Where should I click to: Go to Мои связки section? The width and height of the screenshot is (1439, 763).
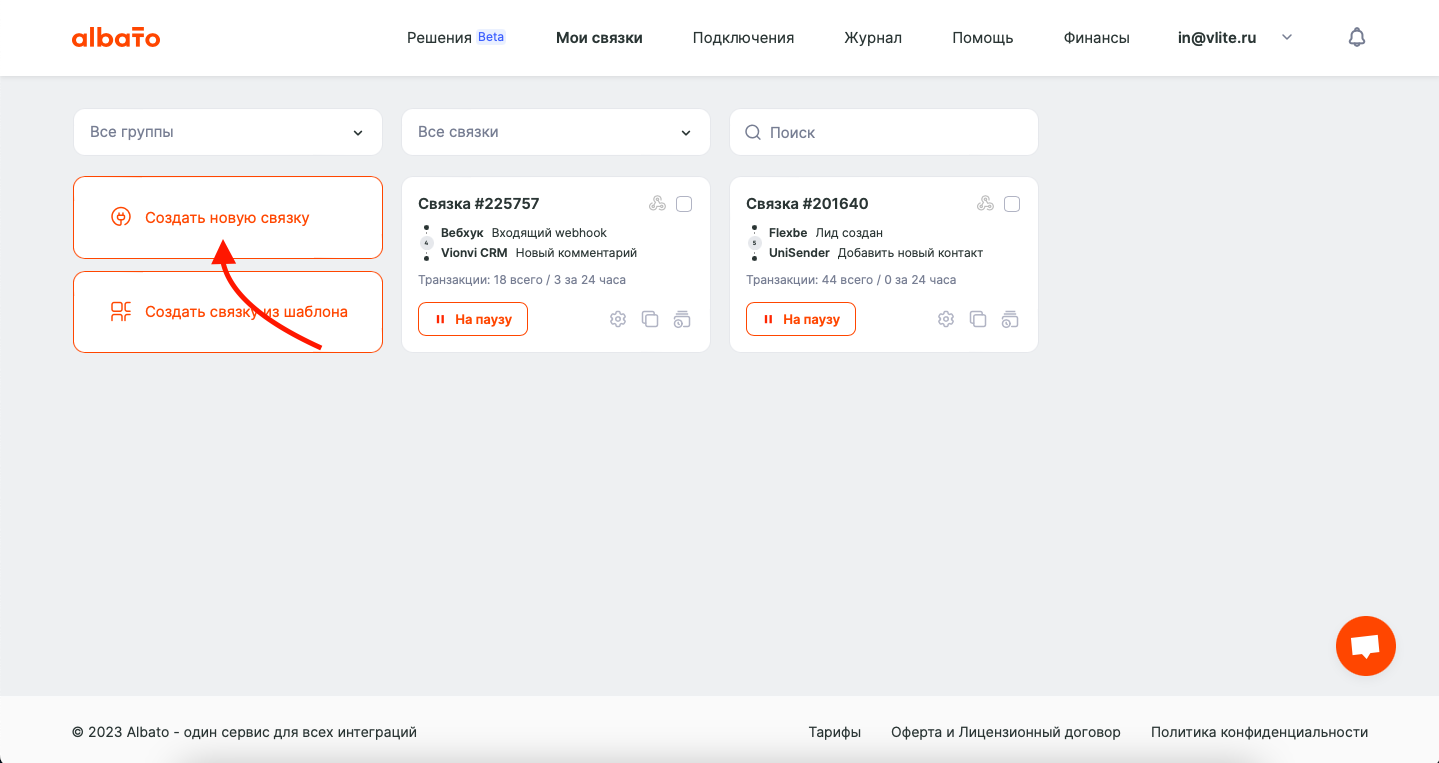tap(599, 38)
